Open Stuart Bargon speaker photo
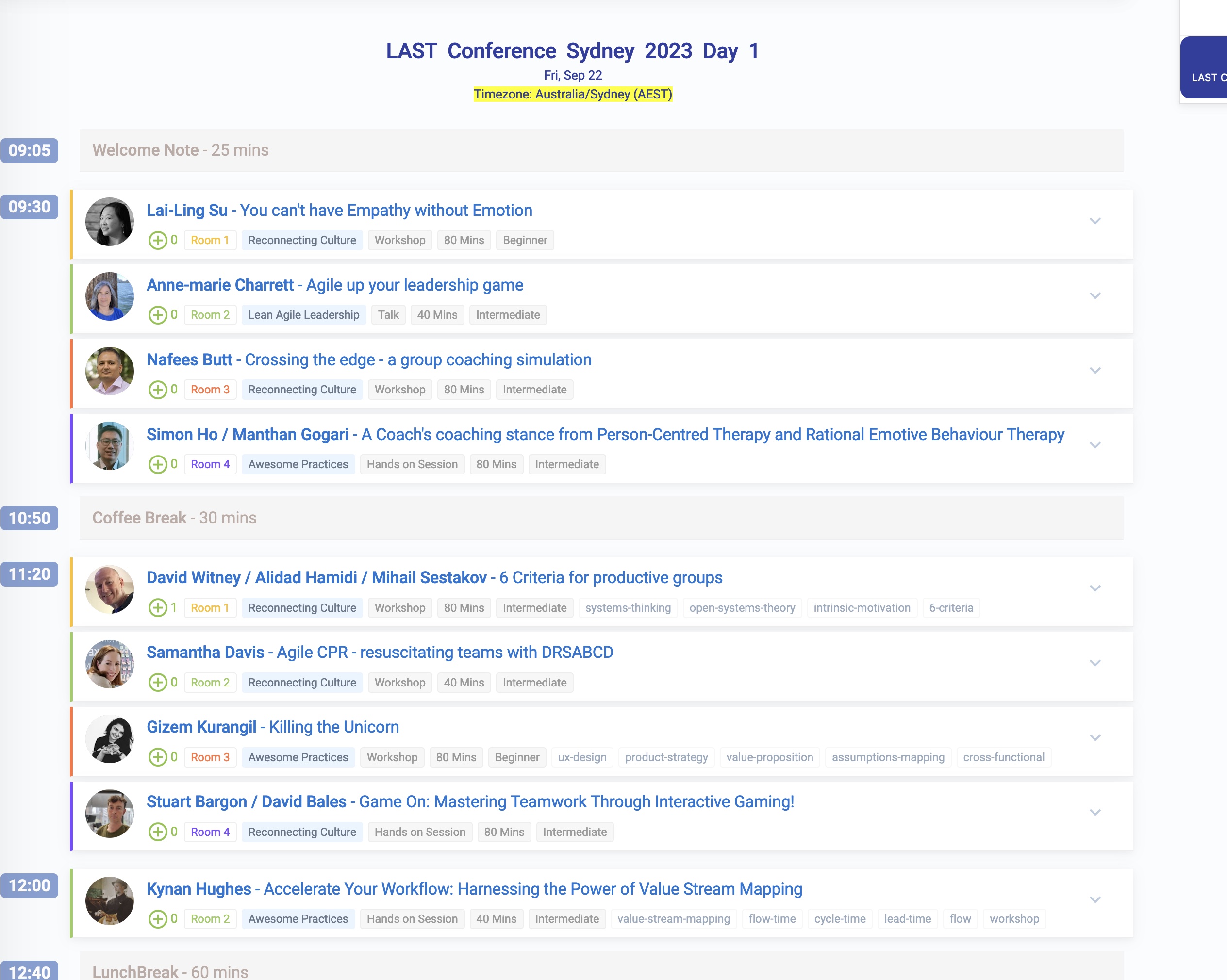The image size is (1227, 980). coord(109,813)
